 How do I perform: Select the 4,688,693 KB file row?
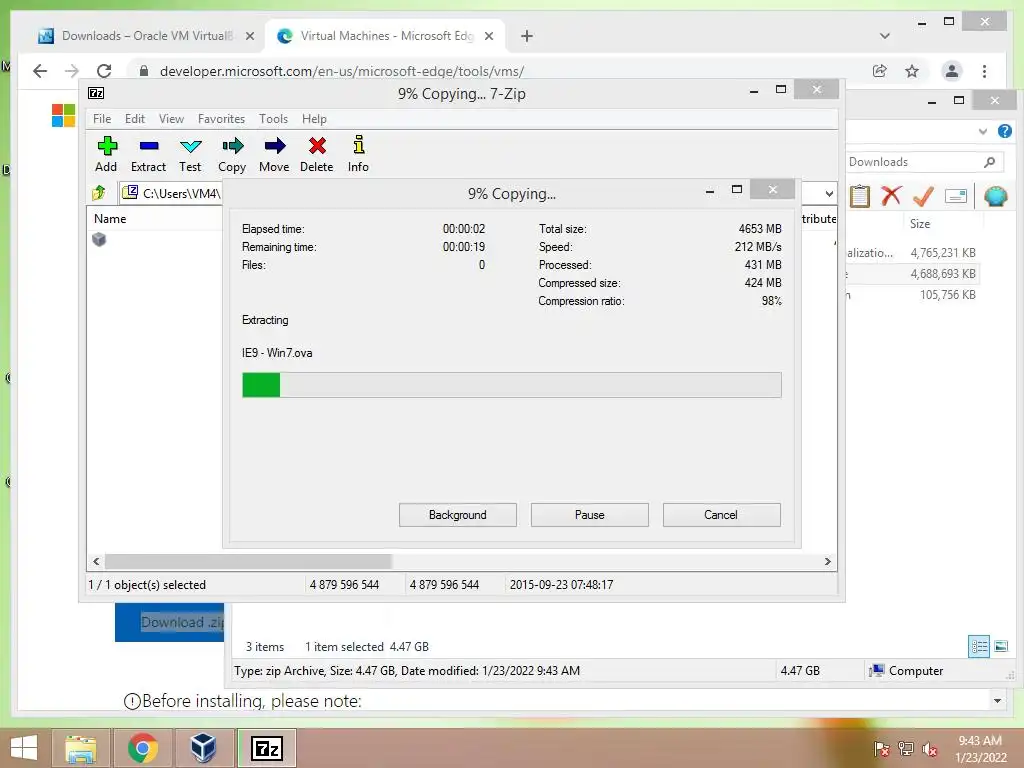(912, 274)
